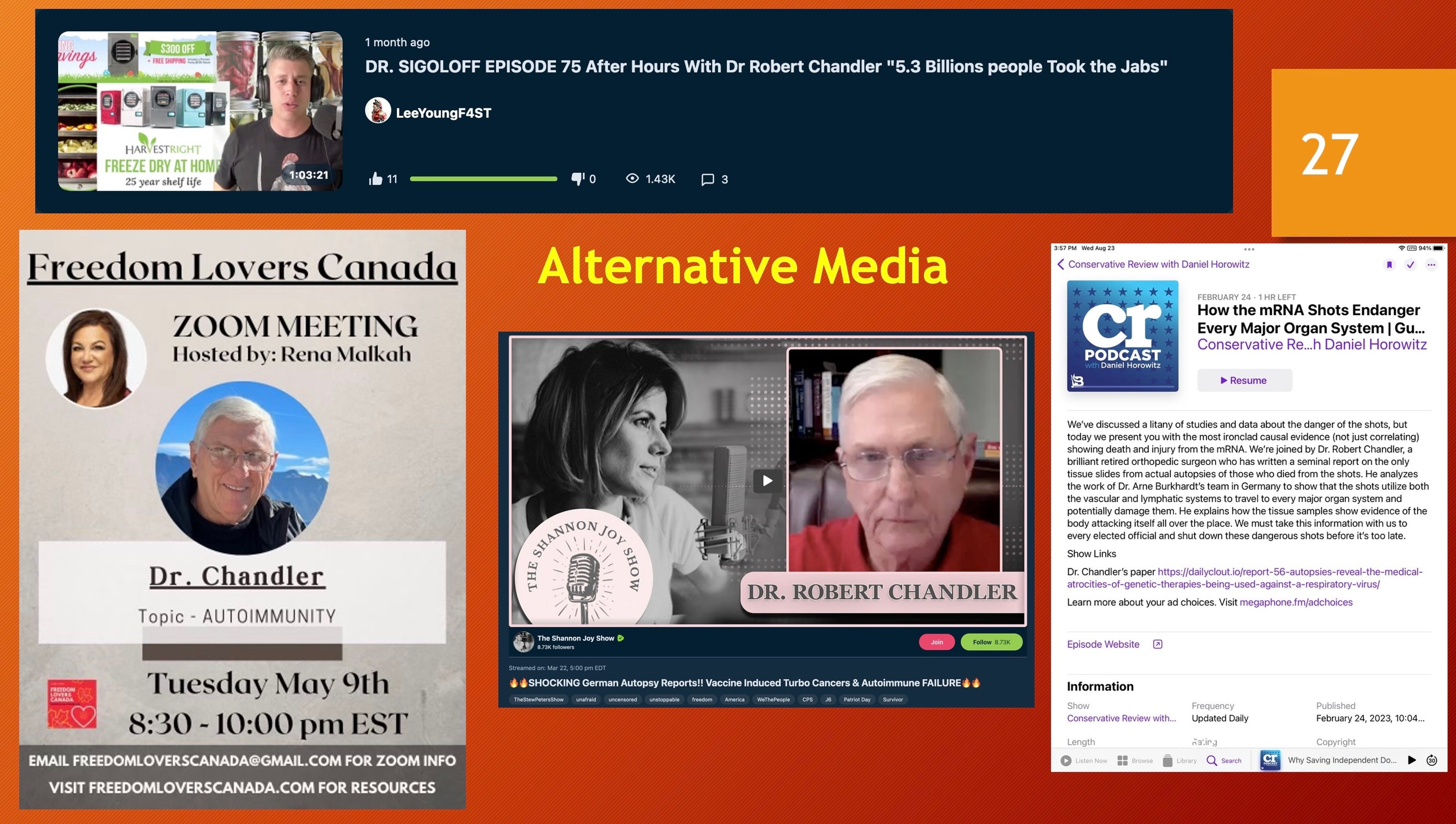Click the 1:03:21 duration badge
This screenshot has height=824, width=1456.
[309, 175]
